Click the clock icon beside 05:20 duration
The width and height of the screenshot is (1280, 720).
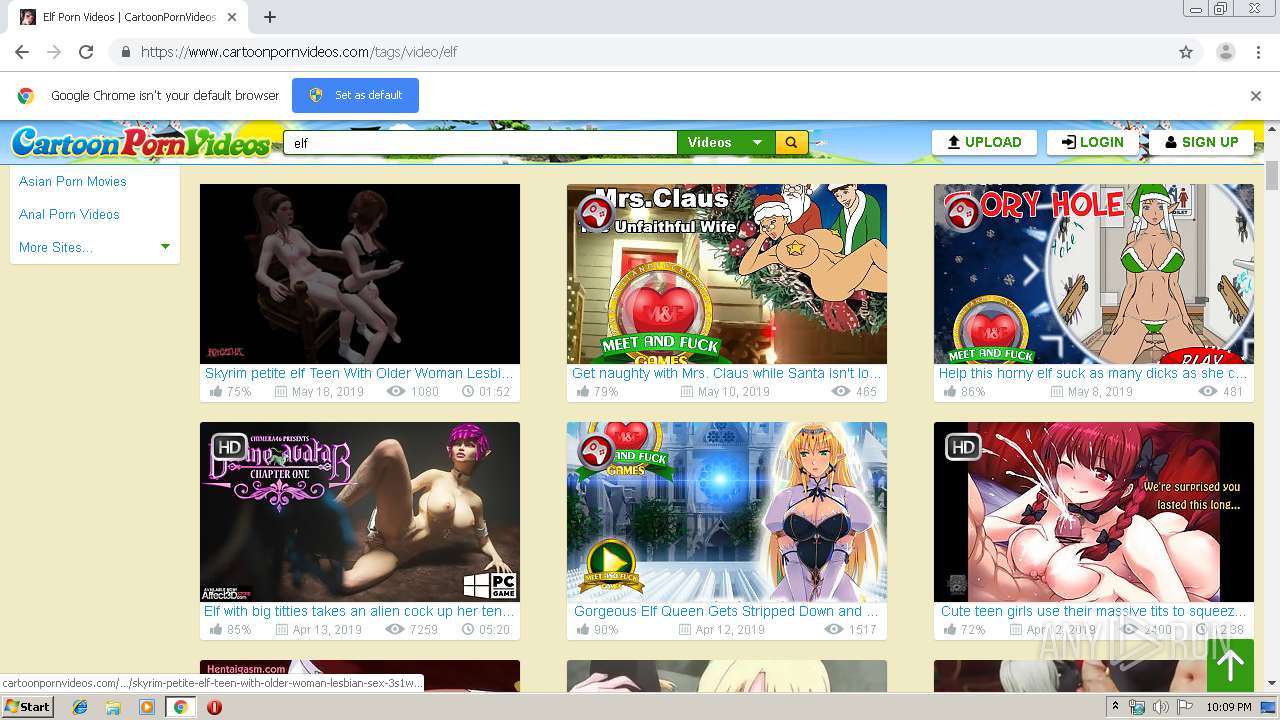pyautogui.click(x=468, y=630)
